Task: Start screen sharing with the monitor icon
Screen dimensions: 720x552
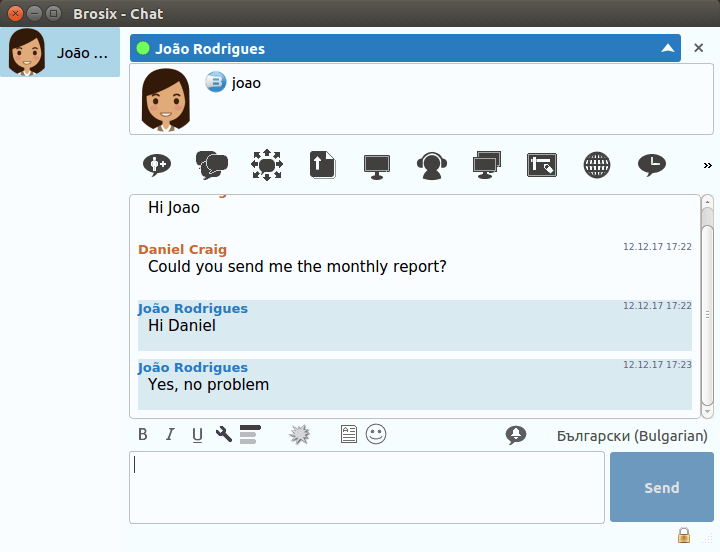Action: tap(377, 166)
